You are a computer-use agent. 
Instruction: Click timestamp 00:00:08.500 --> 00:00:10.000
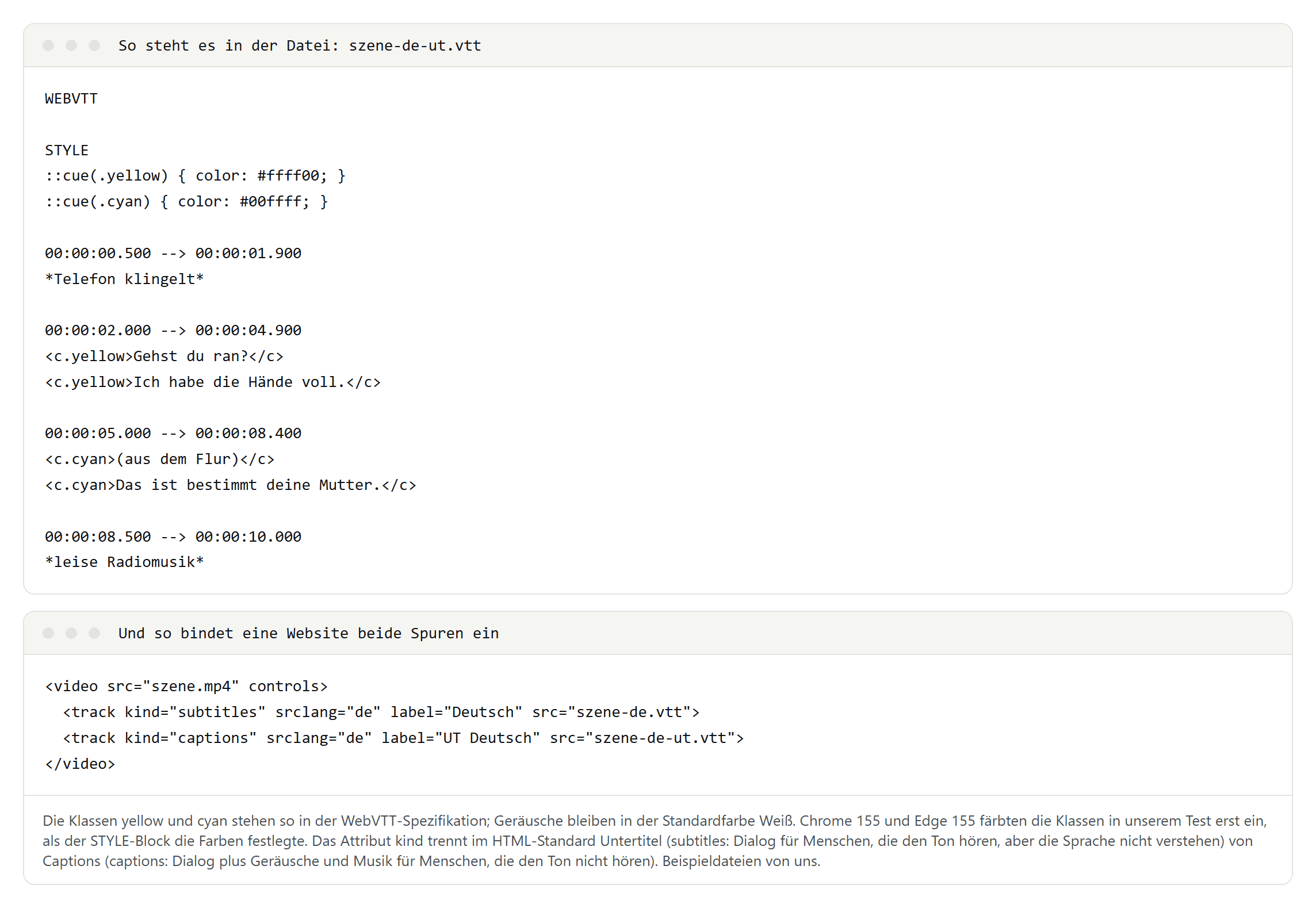coord(173,537)
